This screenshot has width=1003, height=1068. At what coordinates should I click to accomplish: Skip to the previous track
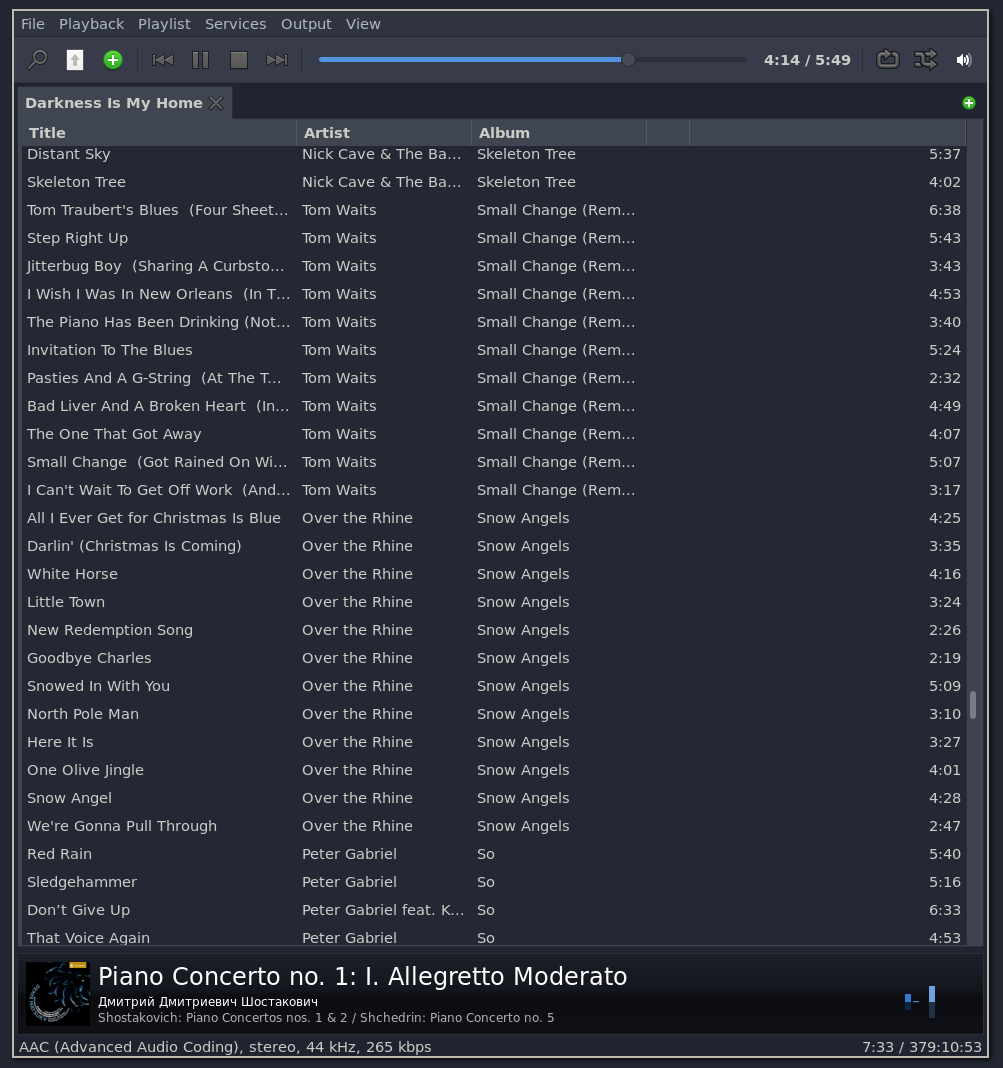163,60
